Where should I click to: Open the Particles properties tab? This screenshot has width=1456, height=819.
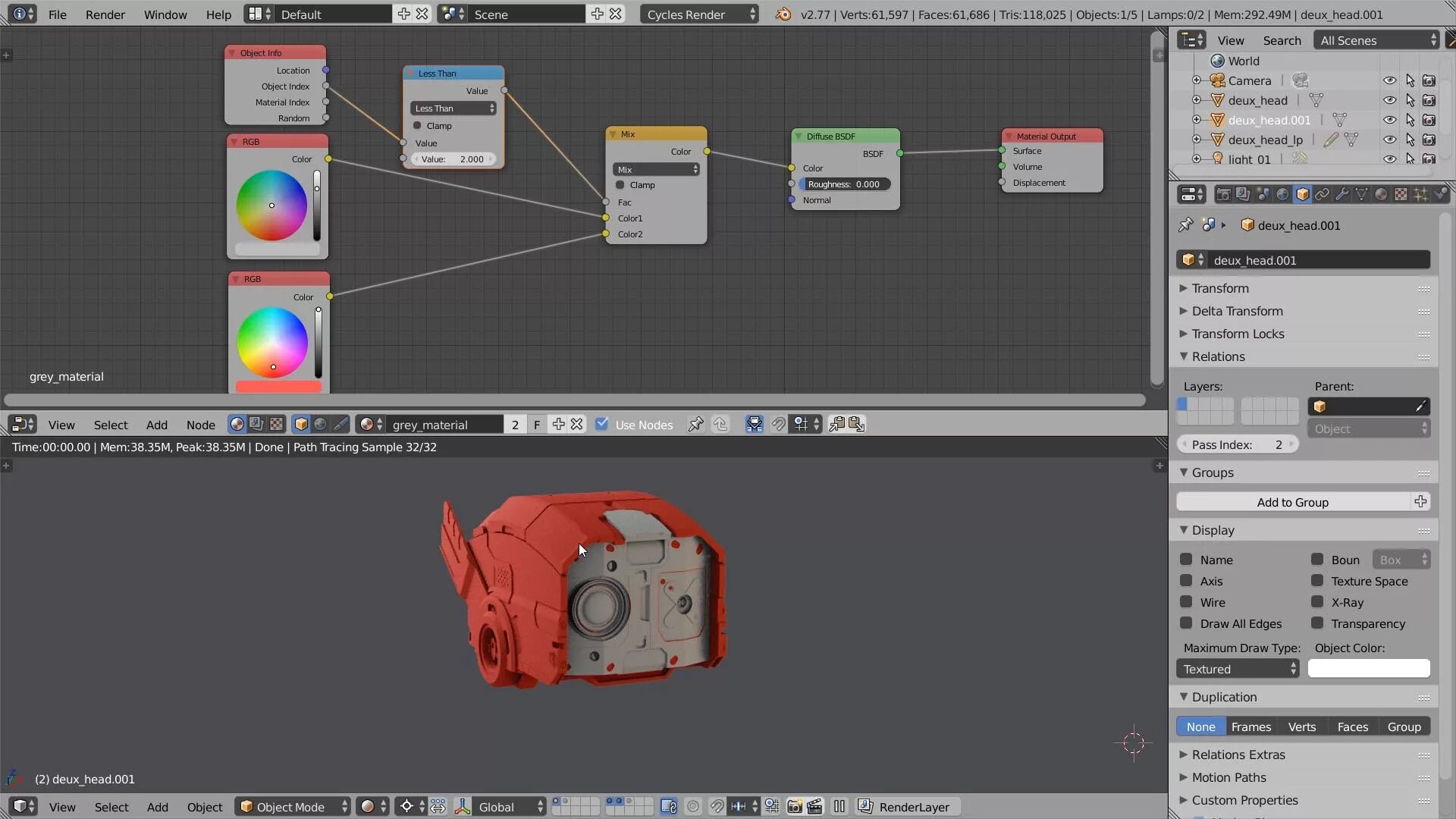tap(1420, 195)
